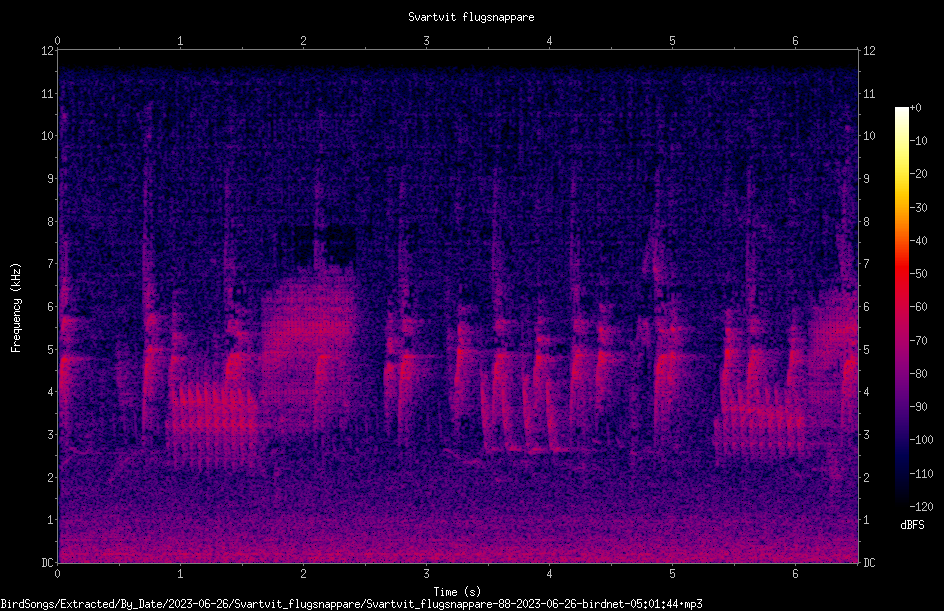Click the 'Frequency (kHz)' axis label
Viewport: 944px width, 611px height.
[x=16, y=308]
